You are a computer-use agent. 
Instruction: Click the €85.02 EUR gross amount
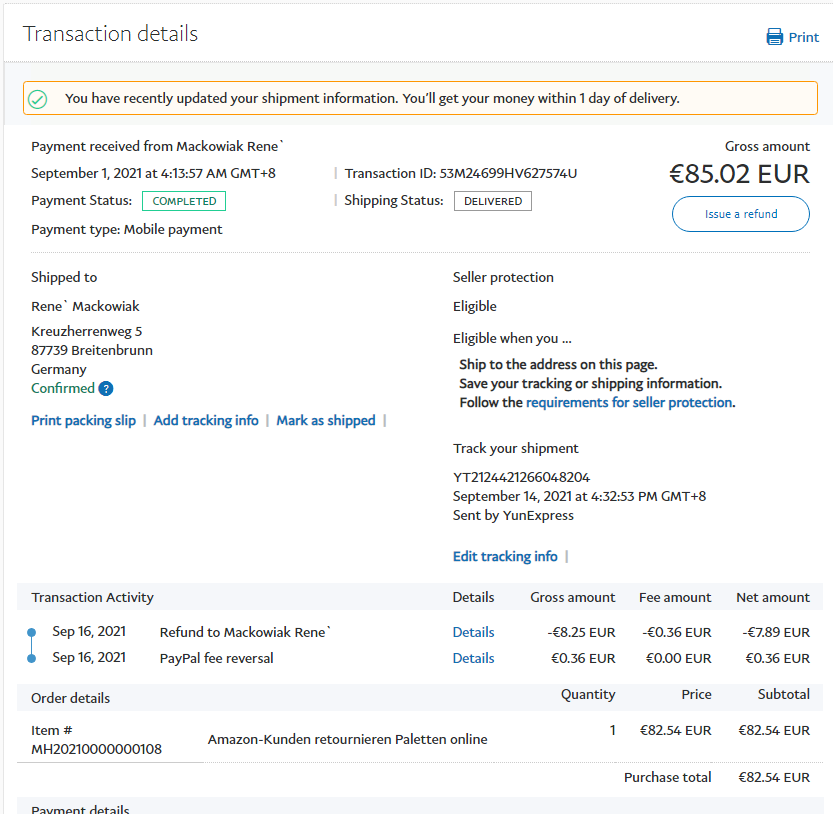point(739,174)
